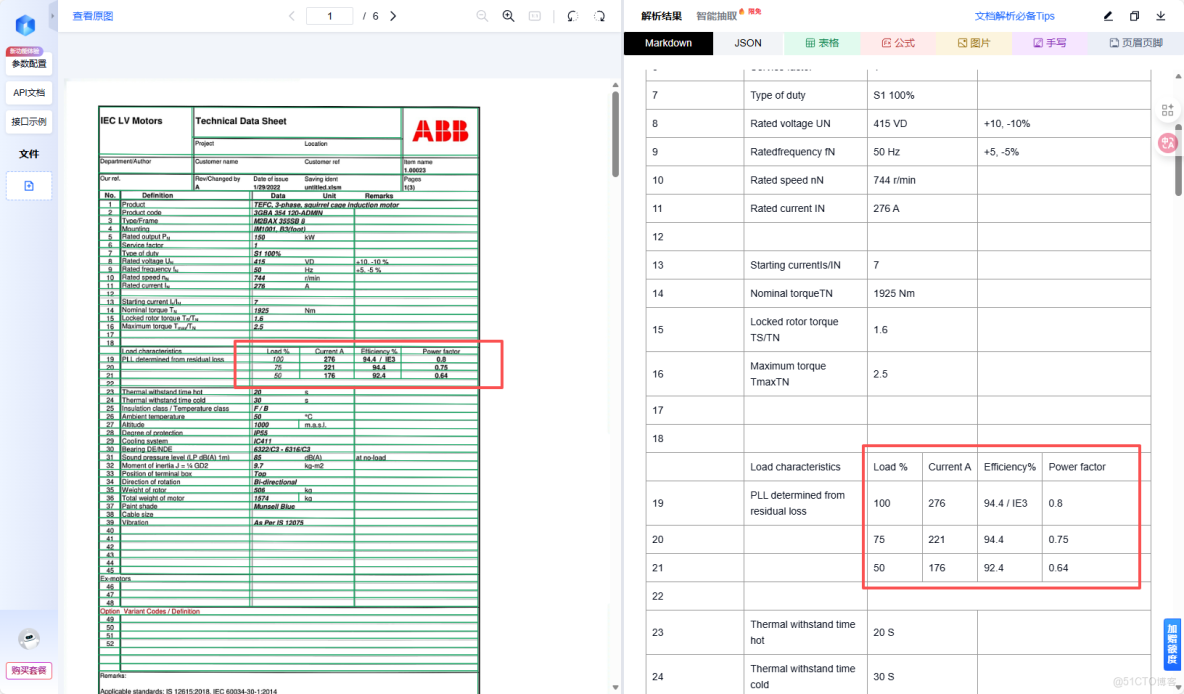The width and height of the screenshot is (1184, 694).
Task: Click inside the page number input field
Action: (331, 15)
